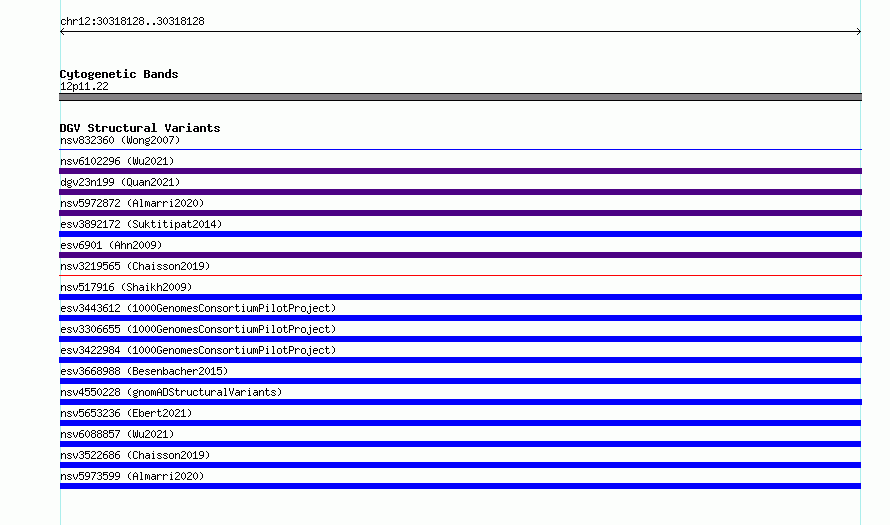Click the blue bar under esv3422984
This screenshot has height=525, width=890.
(x=460, y=360)
